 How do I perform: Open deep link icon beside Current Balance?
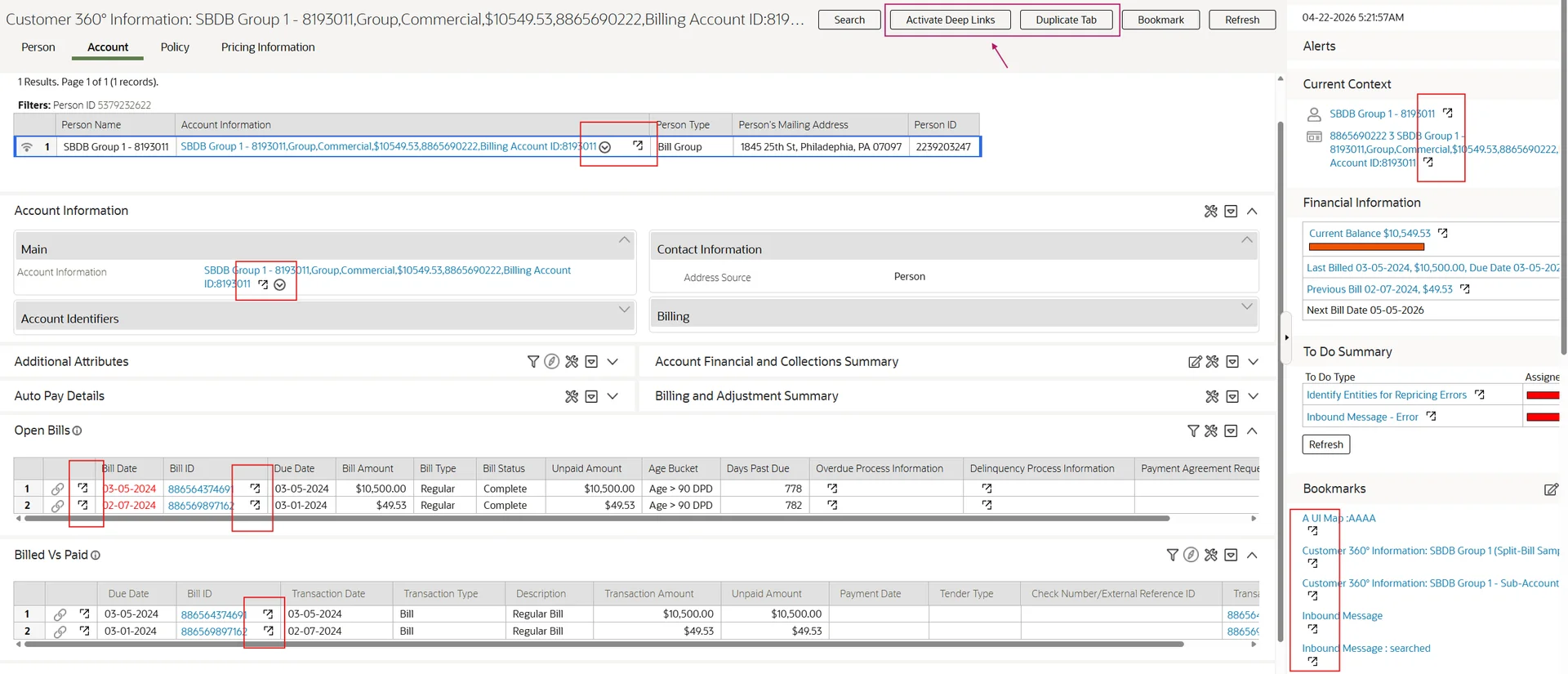(x=1443, y=234)
